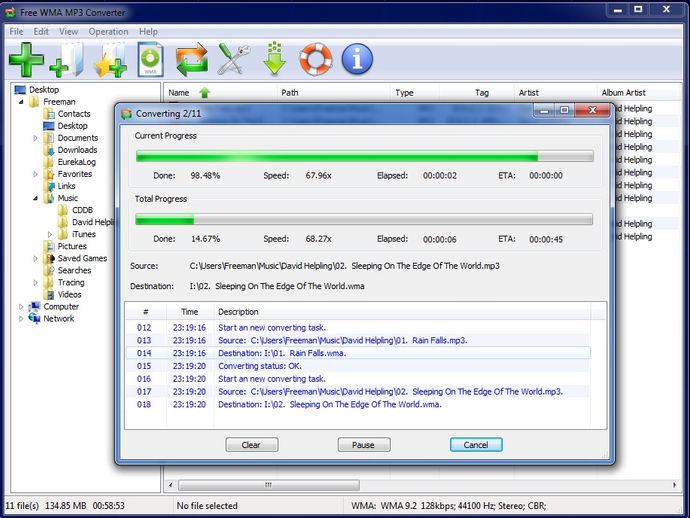Expand the Network node
The width and height of the screenshot is (690, 518).
21,319
